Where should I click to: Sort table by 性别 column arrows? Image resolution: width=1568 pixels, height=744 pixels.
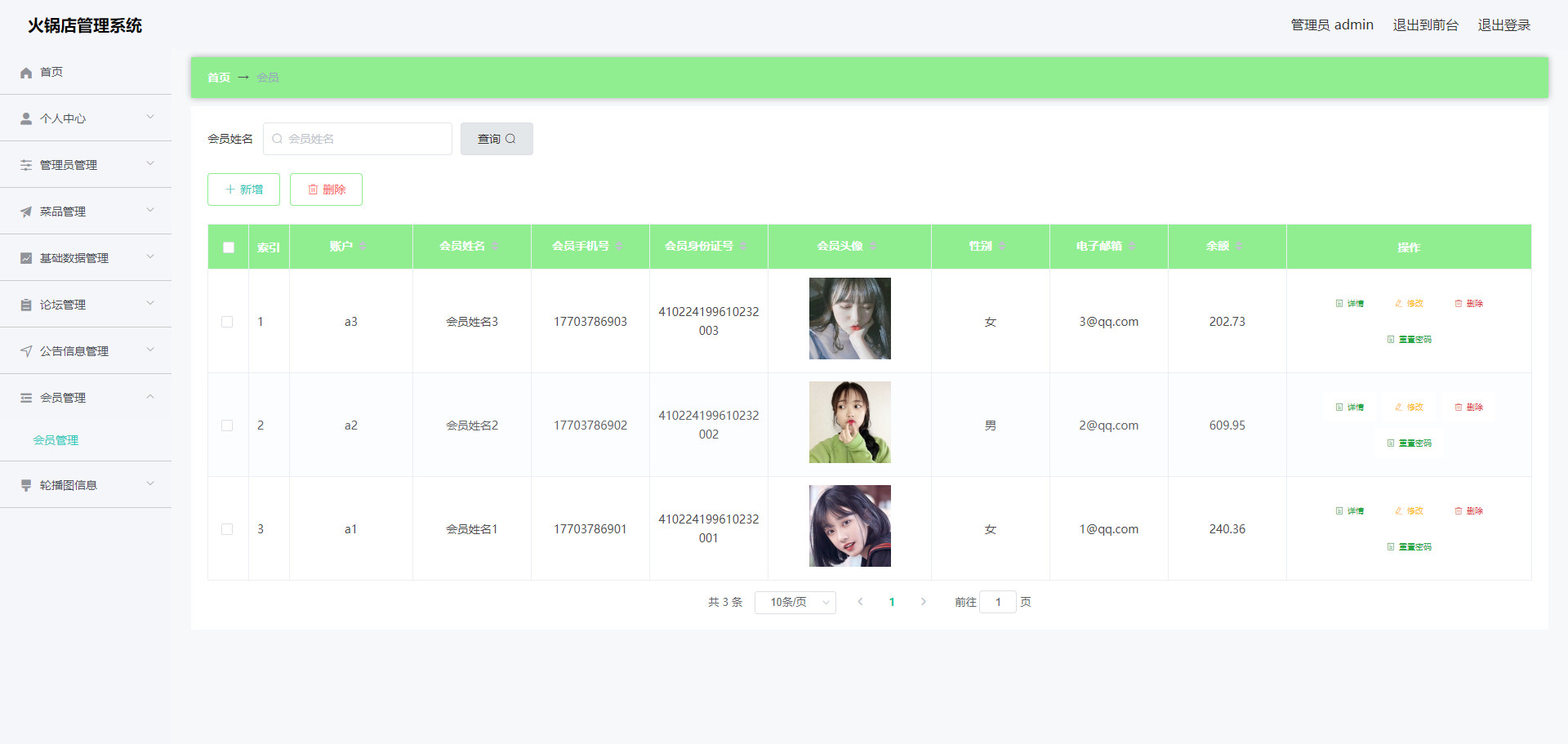[x=1001, y=247]
